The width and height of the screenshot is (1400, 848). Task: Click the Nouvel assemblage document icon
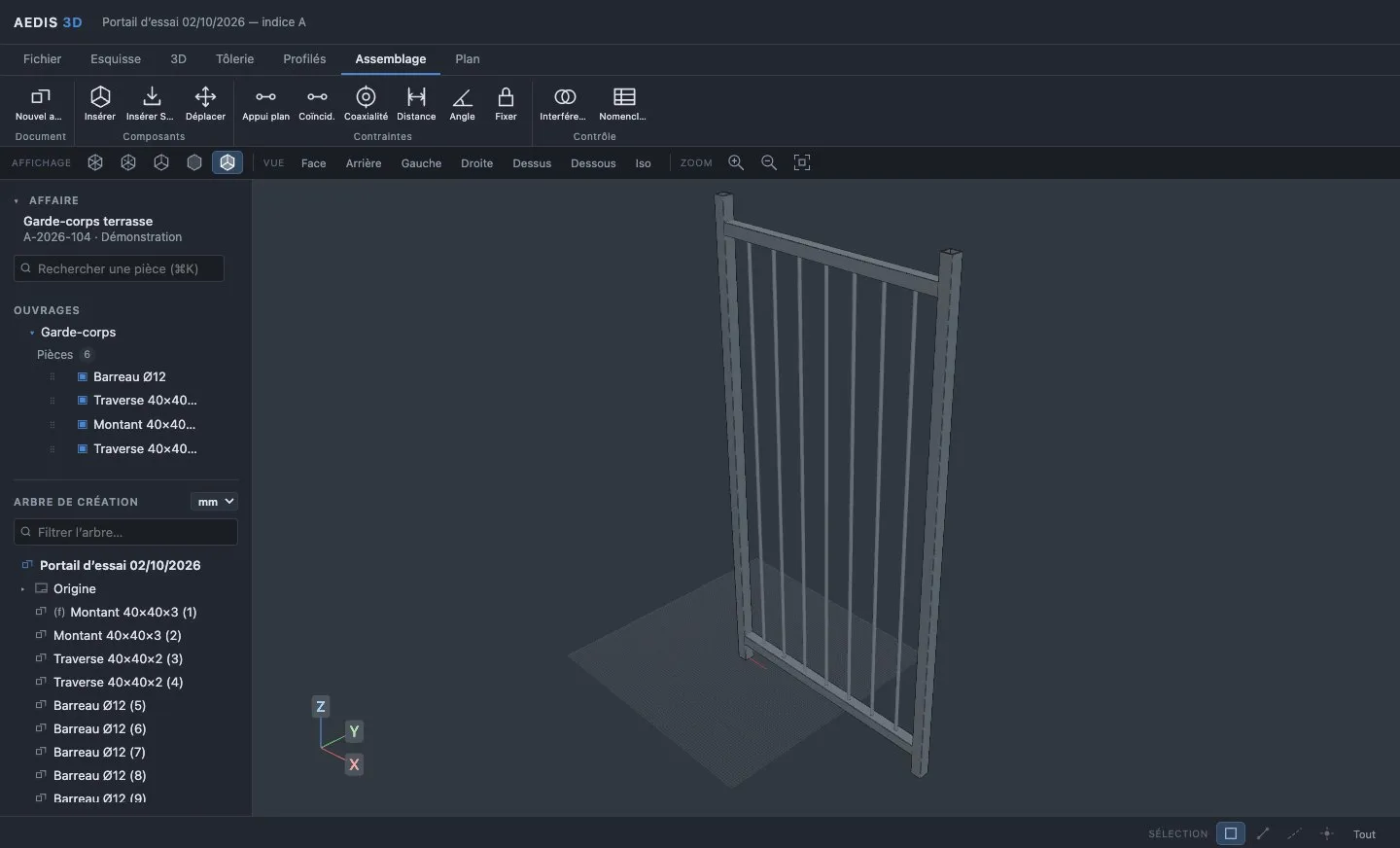coord(40,96)
